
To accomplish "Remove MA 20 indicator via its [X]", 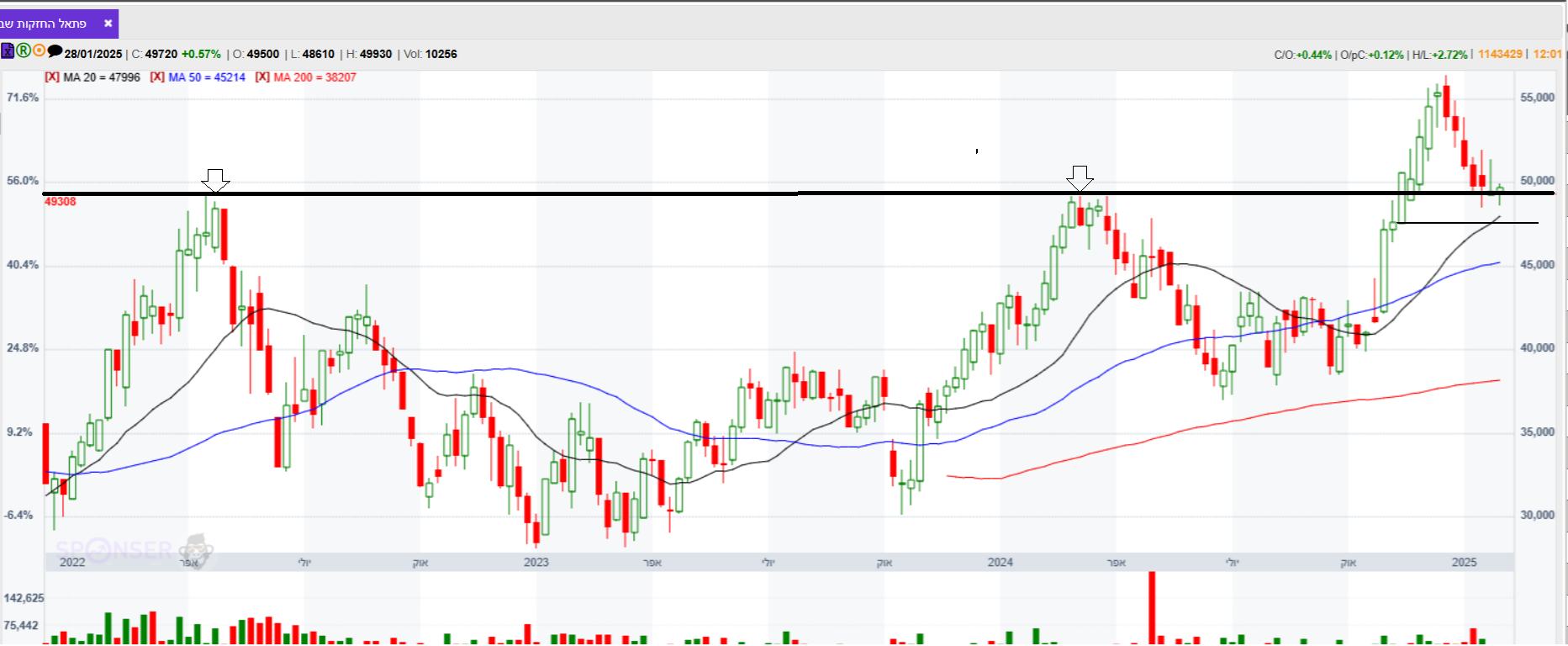I will pos(52,77).
